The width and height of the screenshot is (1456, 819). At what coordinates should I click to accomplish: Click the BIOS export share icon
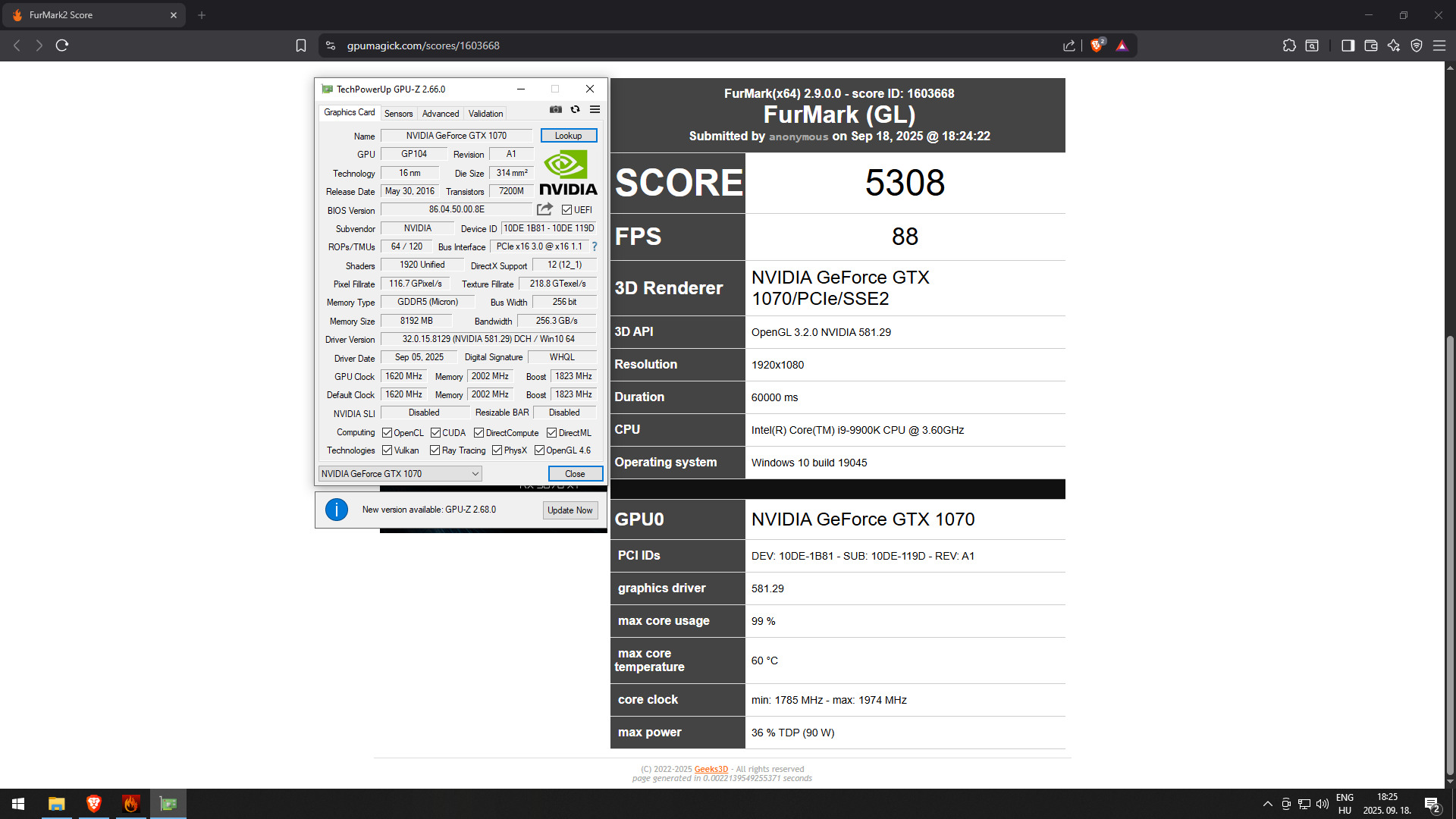point(544,209)
